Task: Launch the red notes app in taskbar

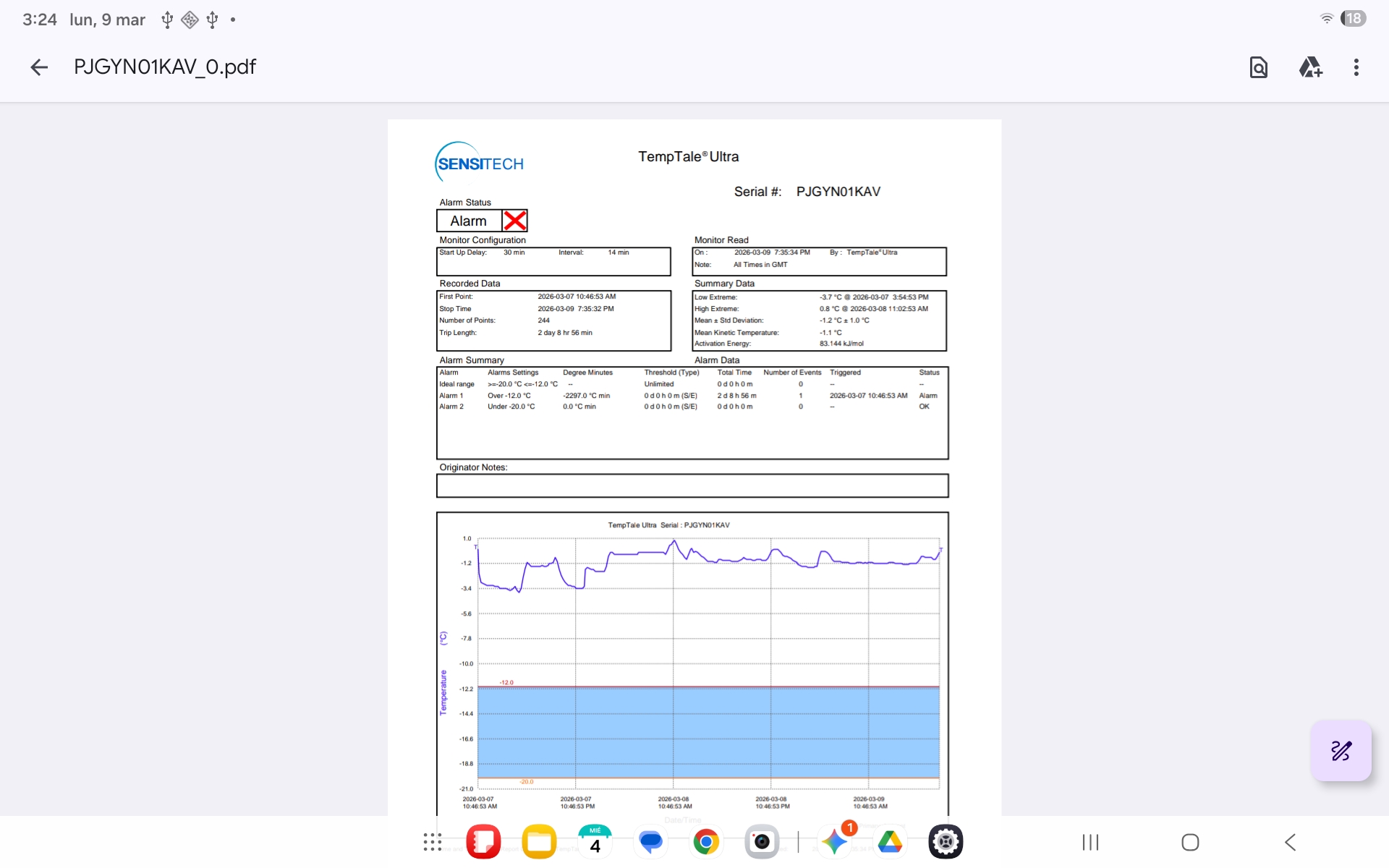Action: coord(483,842)
